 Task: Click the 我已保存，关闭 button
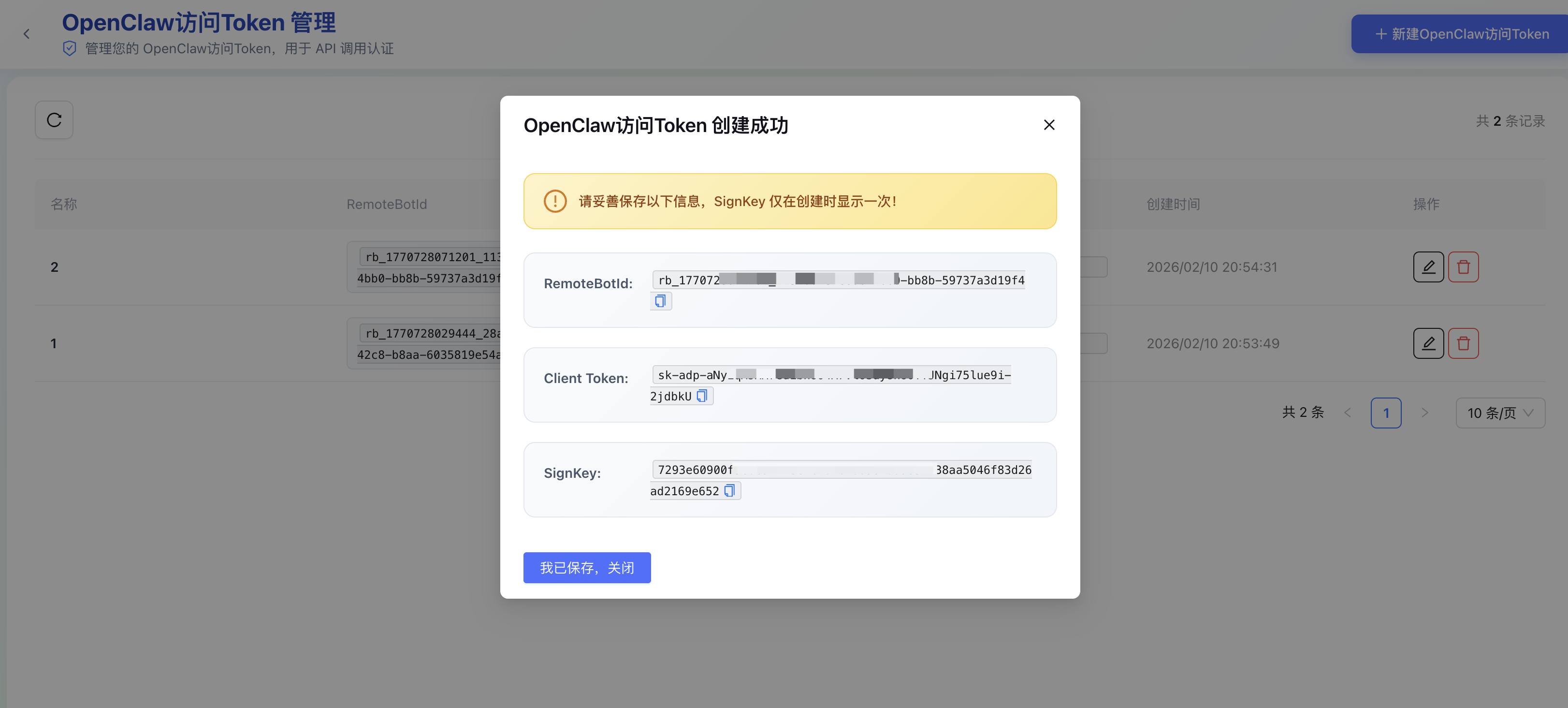(587, 567)
